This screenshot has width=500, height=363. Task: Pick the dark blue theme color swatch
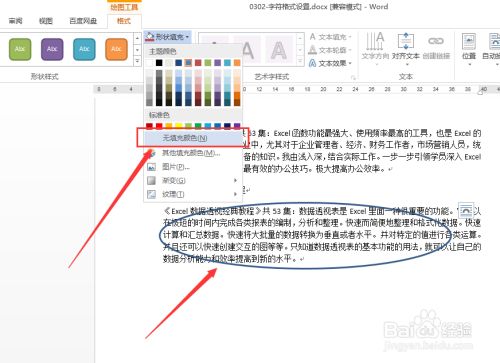click(x=179, y=63)
